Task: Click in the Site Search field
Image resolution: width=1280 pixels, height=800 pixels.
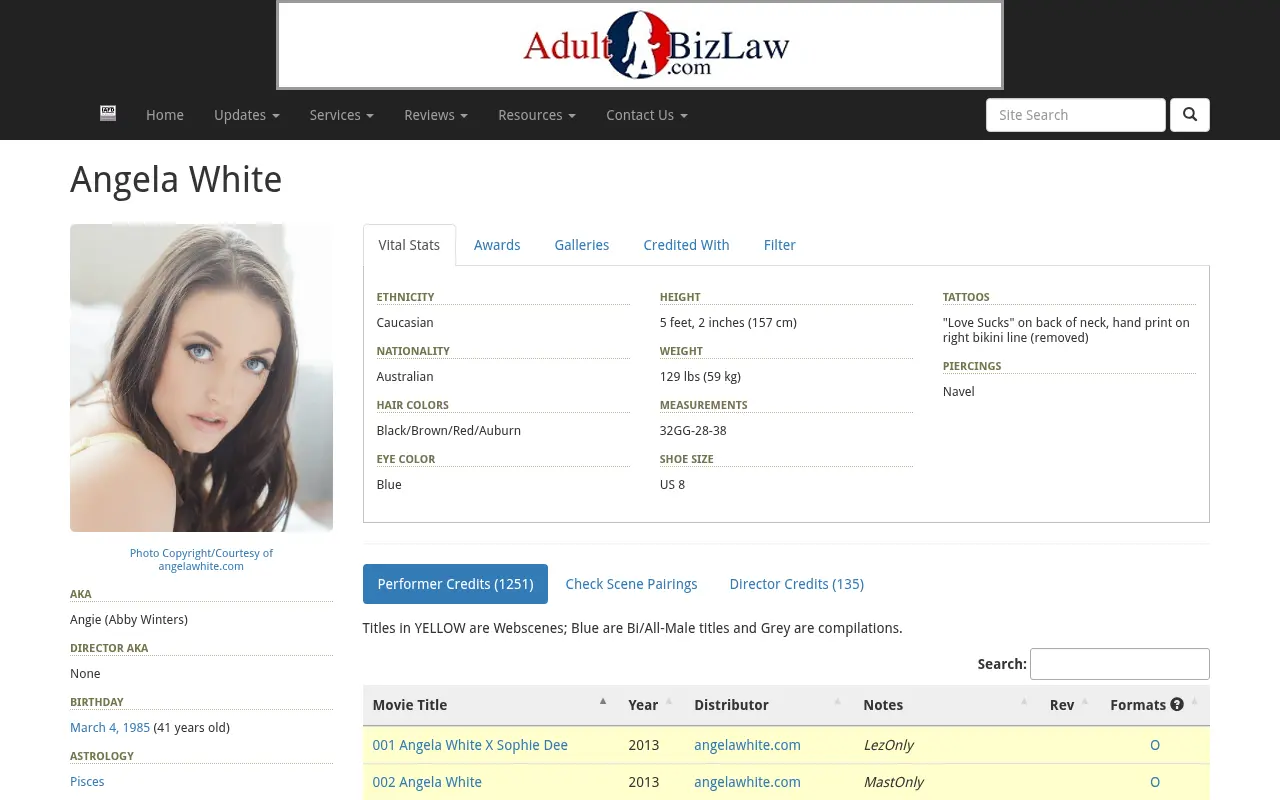Action: [1076, 115]
